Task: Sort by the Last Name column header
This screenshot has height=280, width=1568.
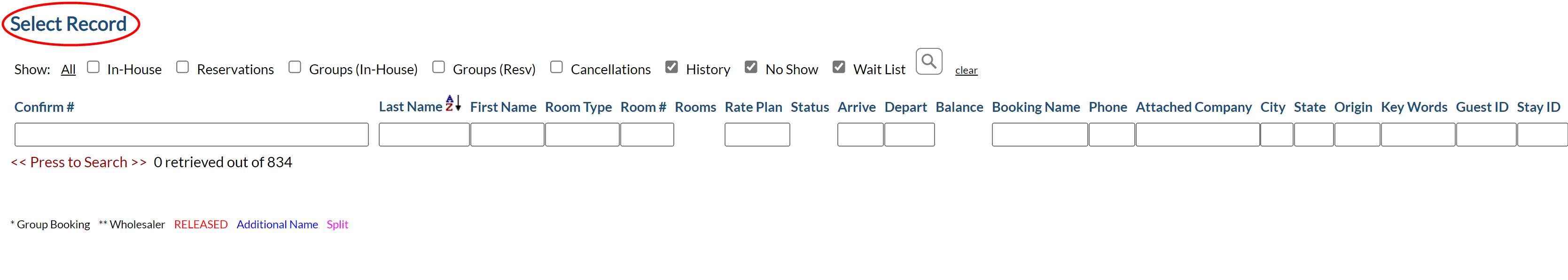Action: tap(410, 107)
